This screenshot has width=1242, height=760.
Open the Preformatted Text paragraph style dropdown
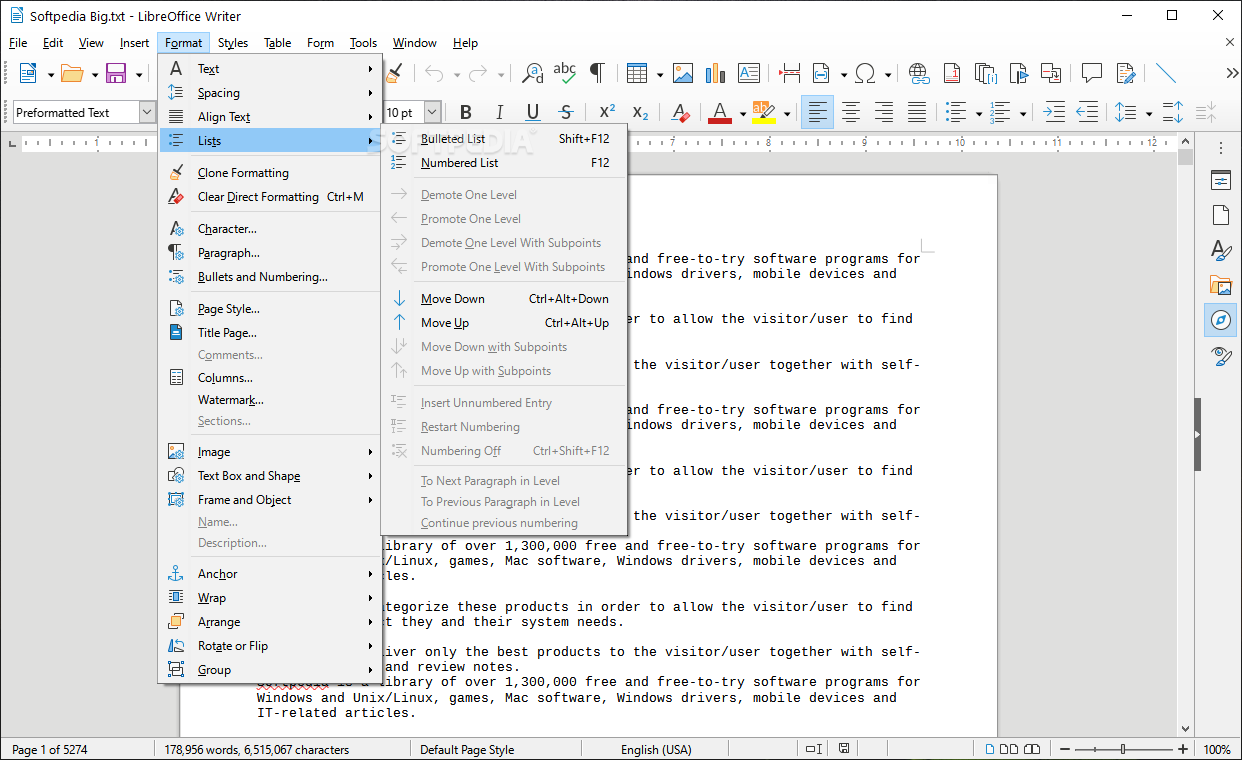tap(148, 113)
